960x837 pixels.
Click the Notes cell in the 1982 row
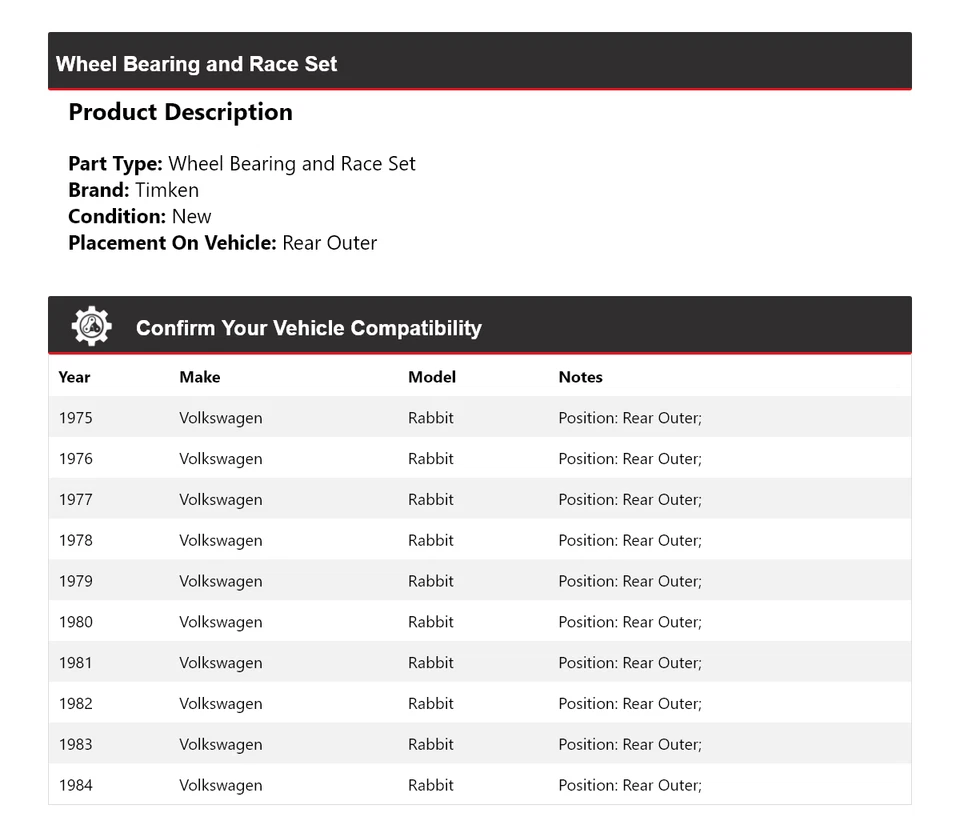[630, 703]
